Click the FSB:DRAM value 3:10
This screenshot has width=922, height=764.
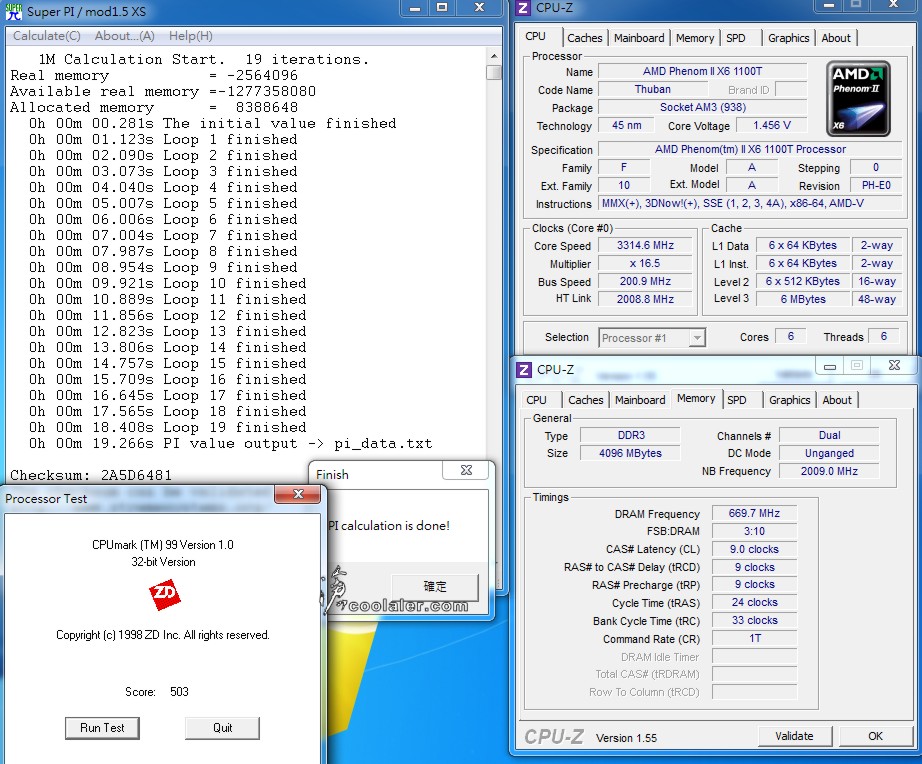click(x=754, y=531)
